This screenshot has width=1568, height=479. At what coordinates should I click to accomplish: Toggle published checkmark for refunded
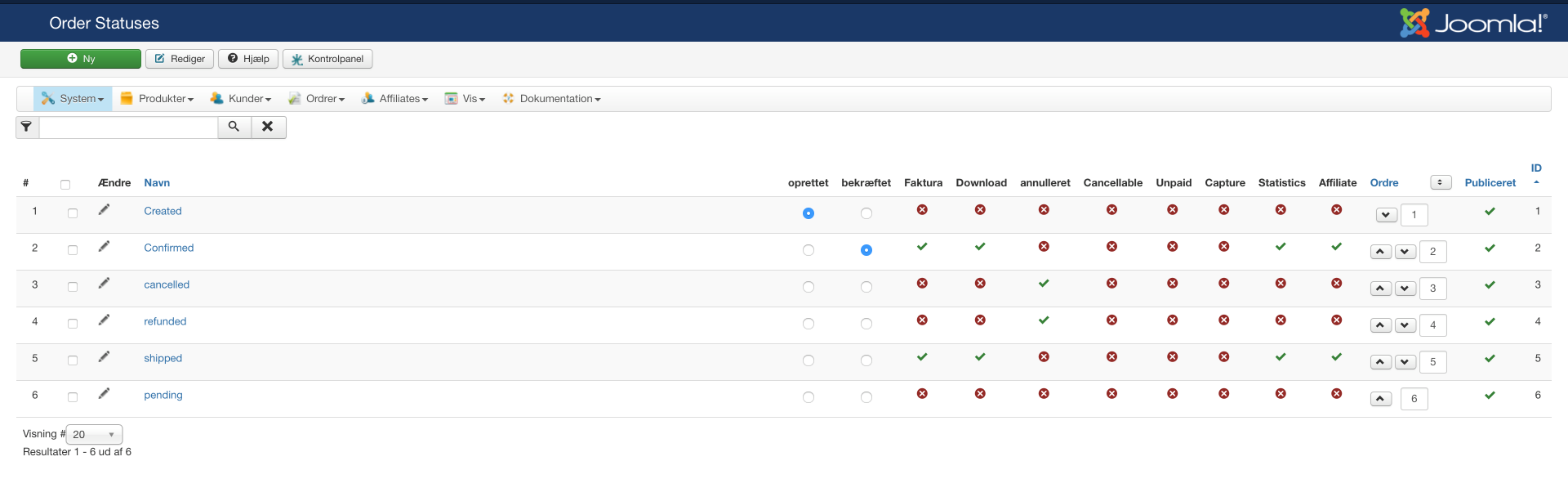point(1490,321)
